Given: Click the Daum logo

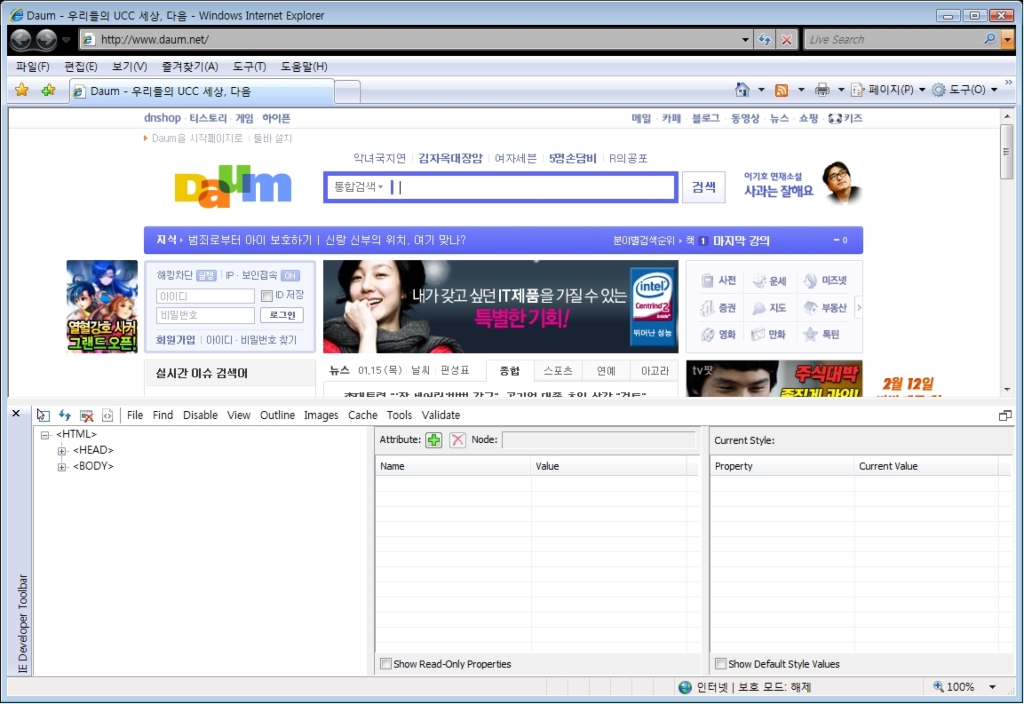Looking at the screenshot, I should 232,186.
